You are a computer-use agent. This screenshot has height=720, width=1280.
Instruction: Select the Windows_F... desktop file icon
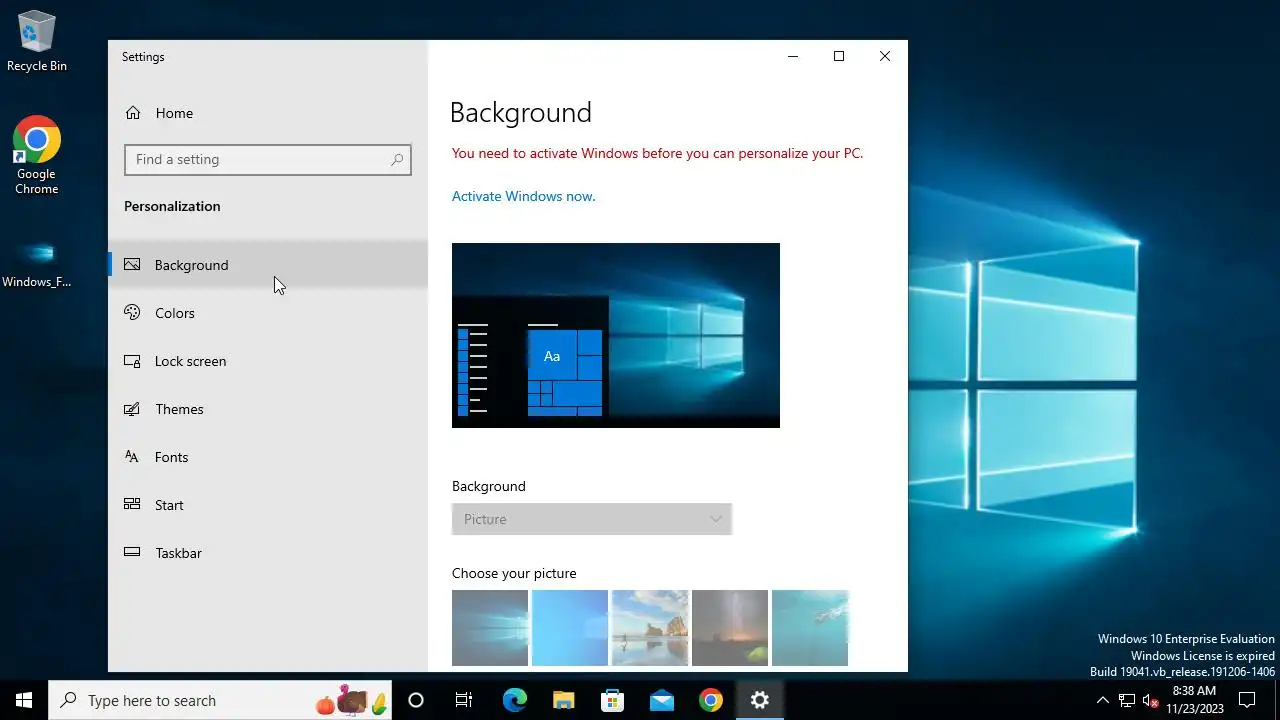pos(37,262)
